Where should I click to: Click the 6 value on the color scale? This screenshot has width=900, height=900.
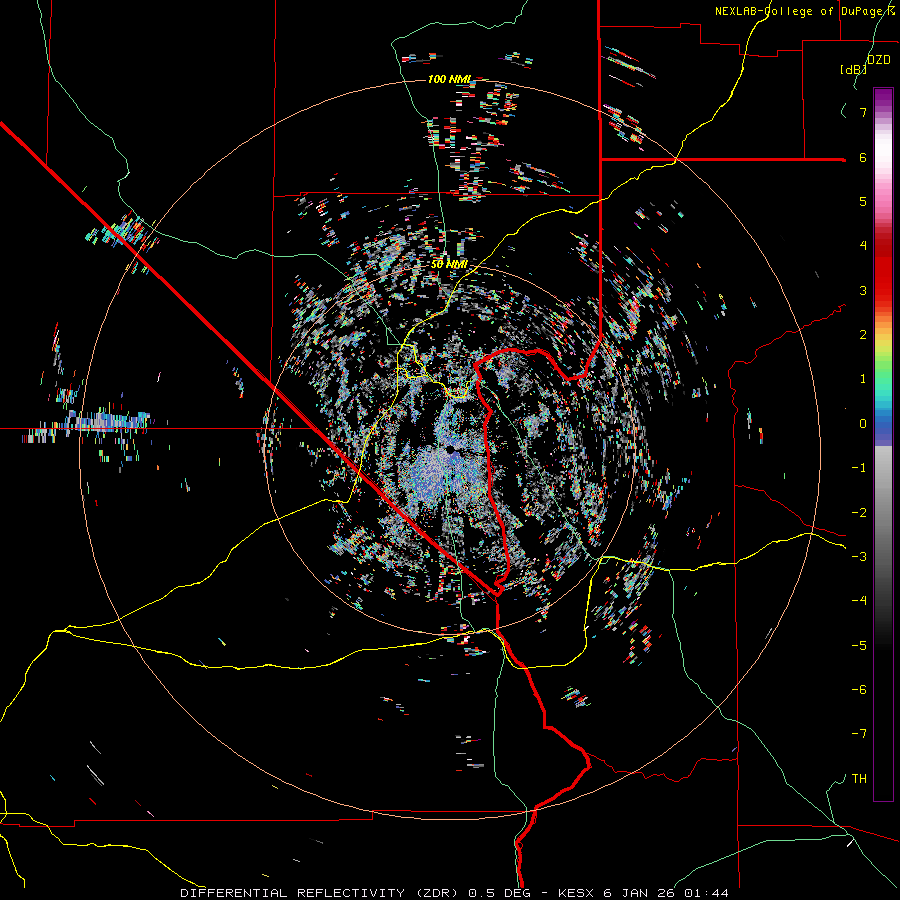click(863, 157)
